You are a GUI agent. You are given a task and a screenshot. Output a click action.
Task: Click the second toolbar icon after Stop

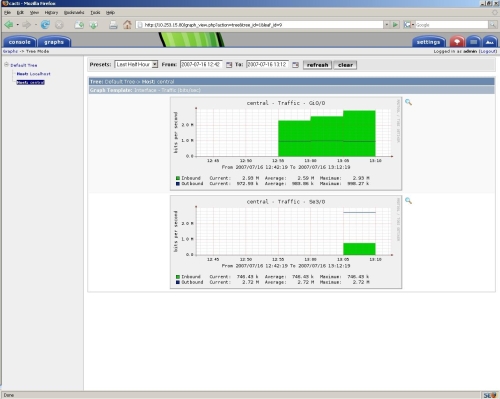click(x=94, y=25)
